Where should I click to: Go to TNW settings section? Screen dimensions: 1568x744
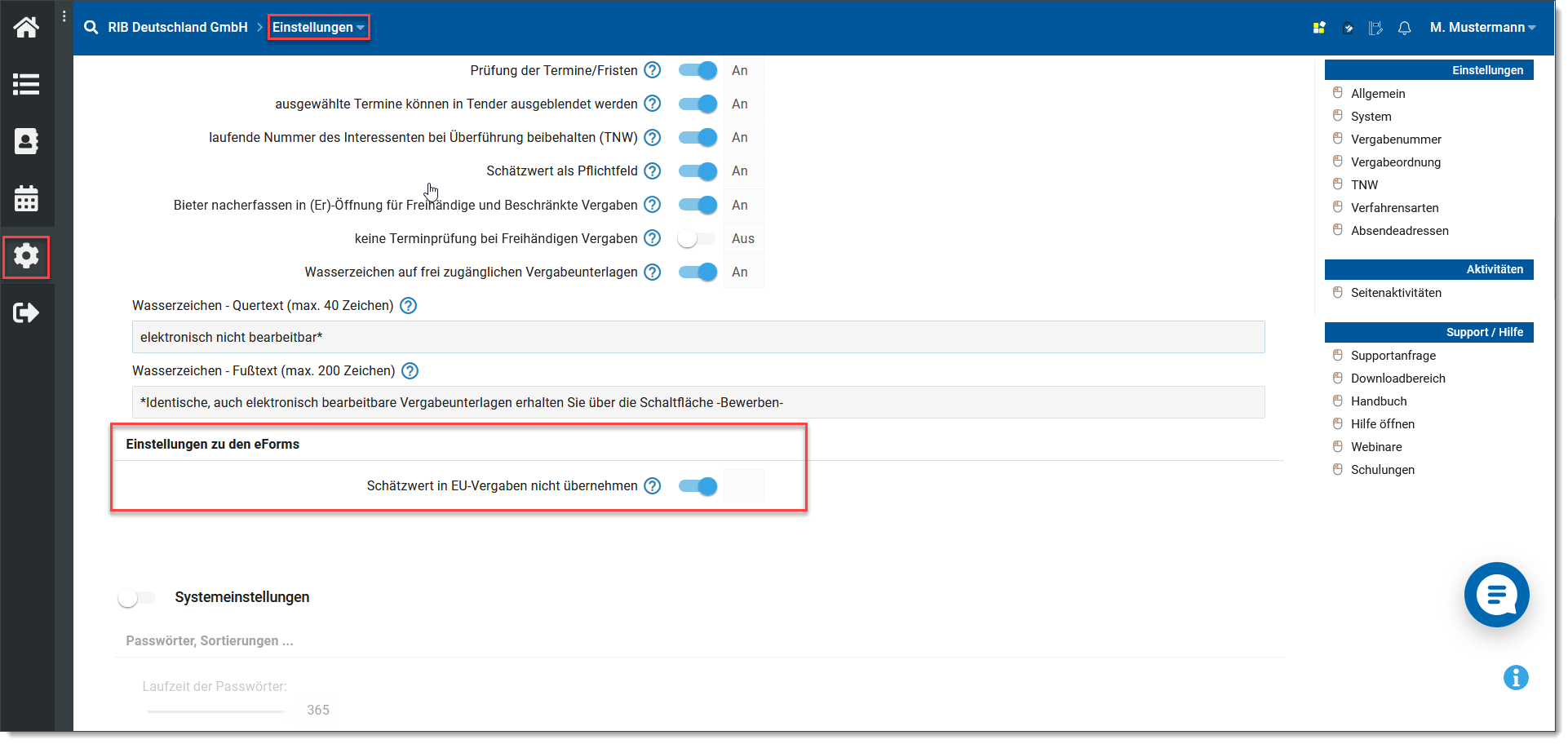(x=1364, y=185)
